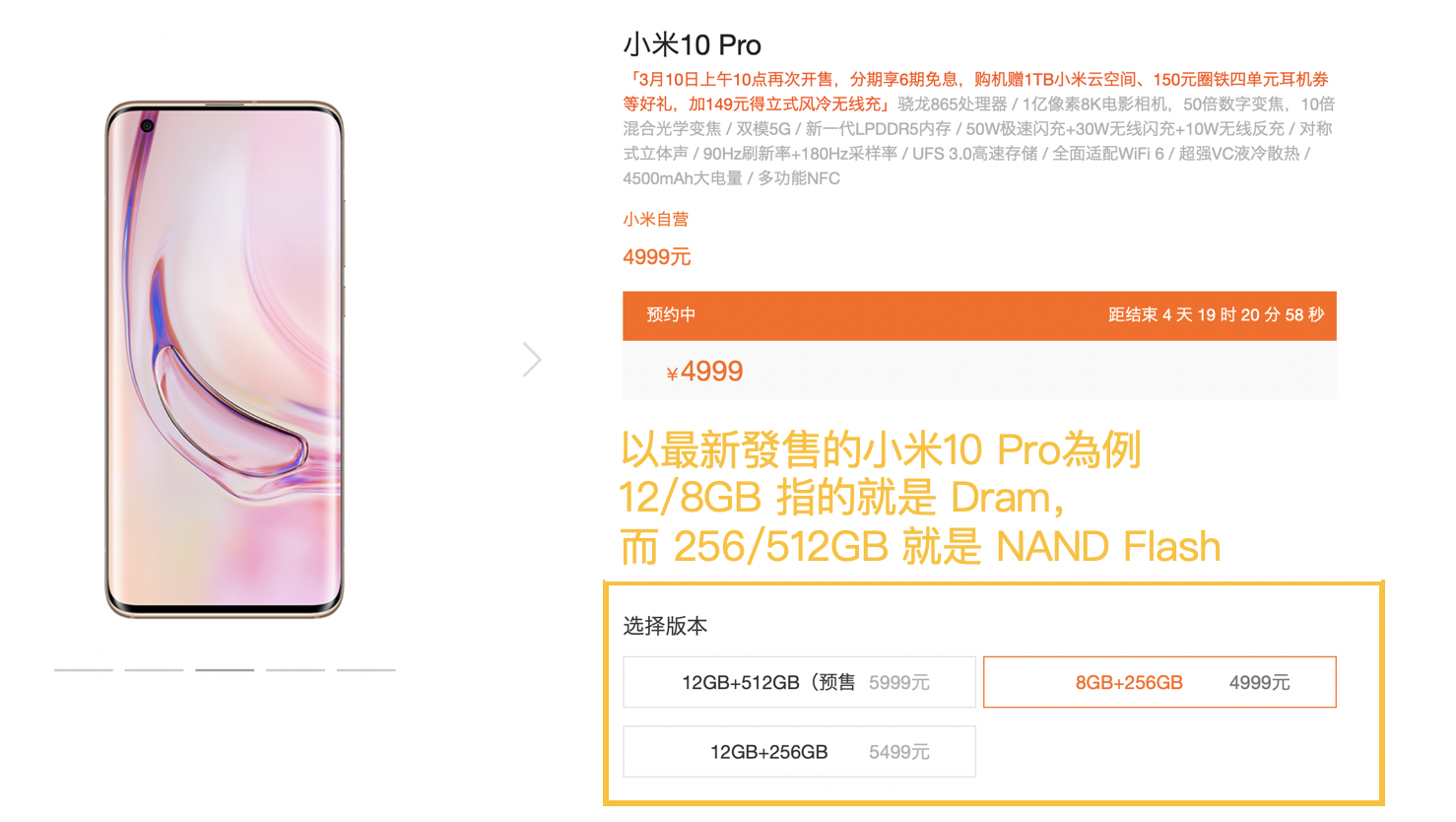Click the front camera punch-hole on phone
The image size is (1456, 822).
coord(147,125)
